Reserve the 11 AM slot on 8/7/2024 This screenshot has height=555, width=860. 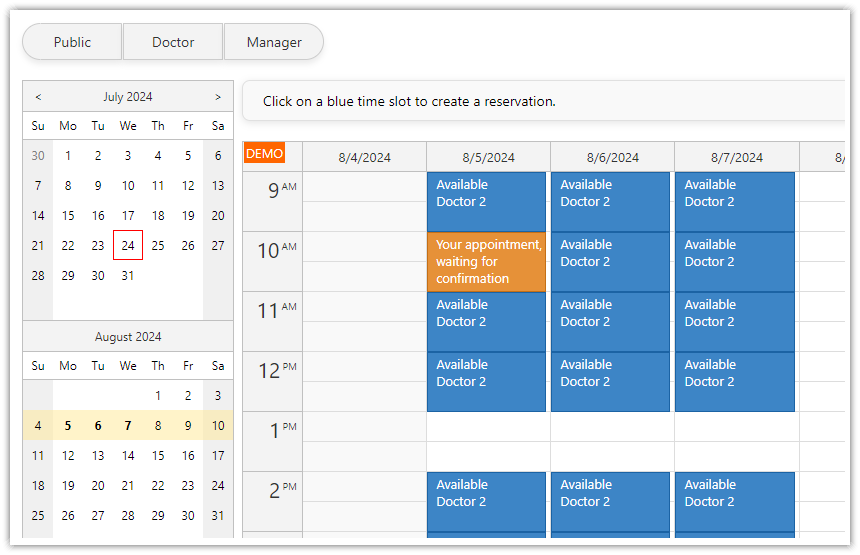pyautogui.click(x=735, y=322)
